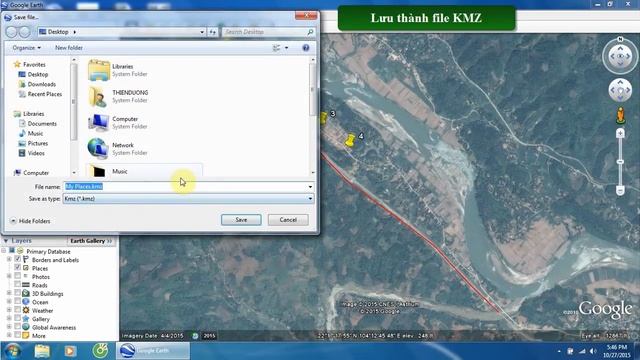Enable the Ocean layer checkbox

click(18, 302)
